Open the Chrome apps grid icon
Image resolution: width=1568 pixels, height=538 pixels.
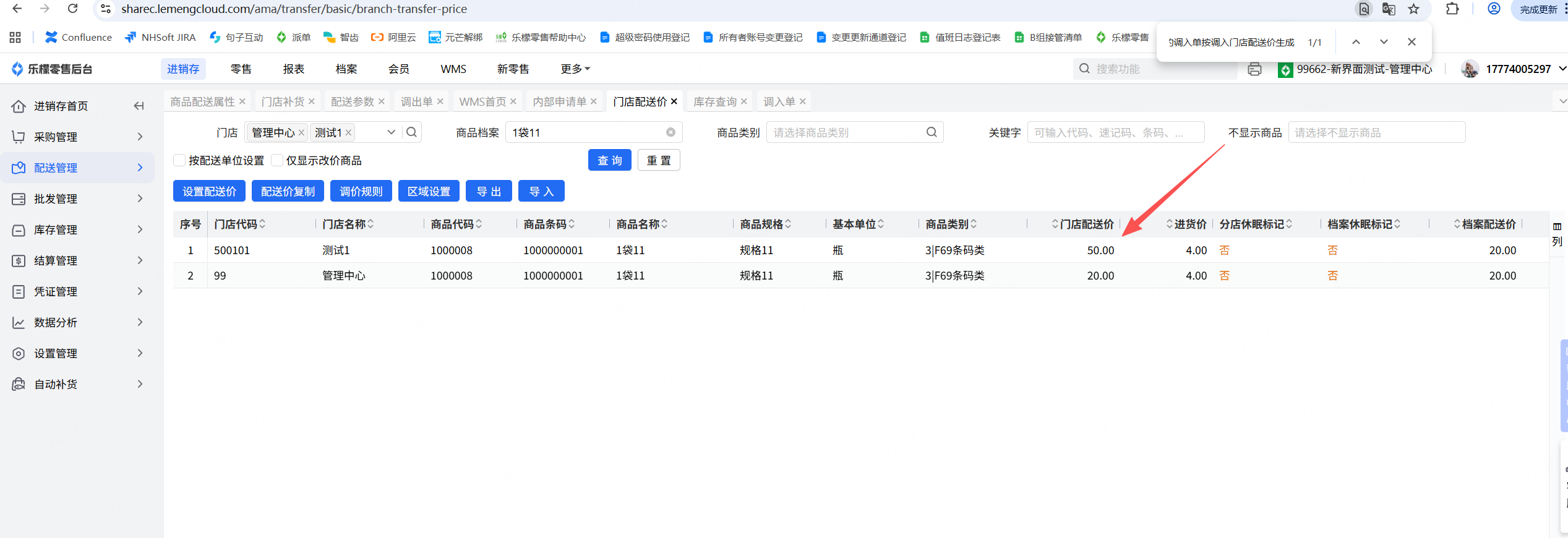[15, 37]
